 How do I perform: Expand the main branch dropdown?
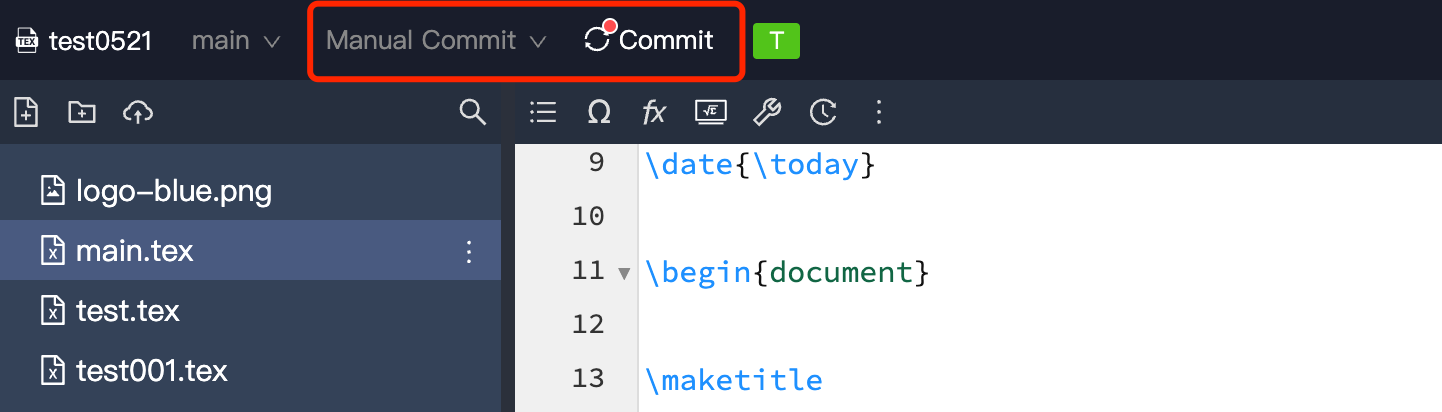[x=236, y=41]
